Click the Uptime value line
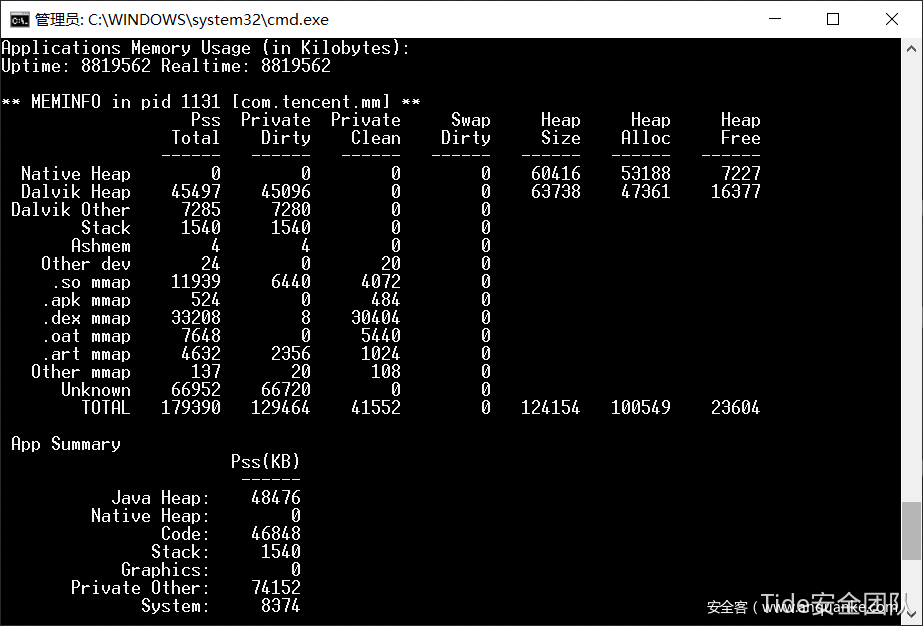Screen dimensions: 923x626 (166, 66)
